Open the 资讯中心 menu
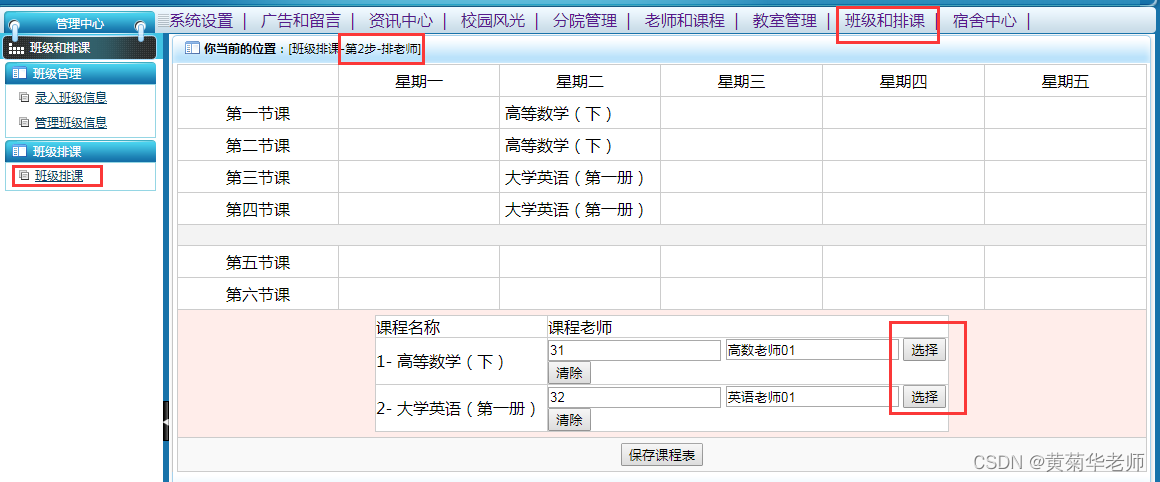Screen dimensions: 1160x482 tap(400, 21)
